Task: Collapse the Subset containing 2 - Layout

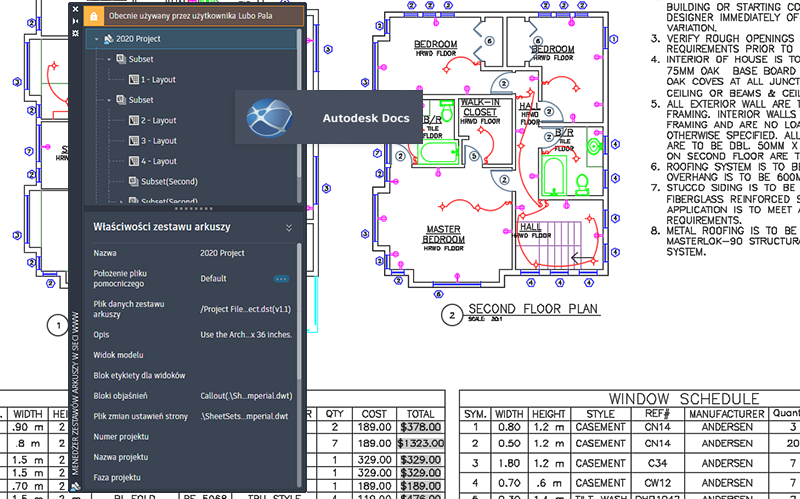Action: tap(109, 100)
